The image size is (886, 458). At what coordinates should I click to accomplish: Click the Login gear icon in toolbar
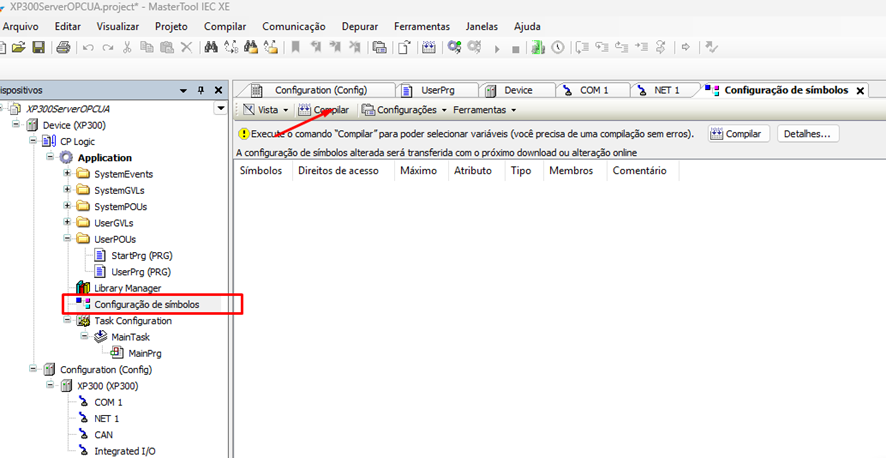point(455,47)
